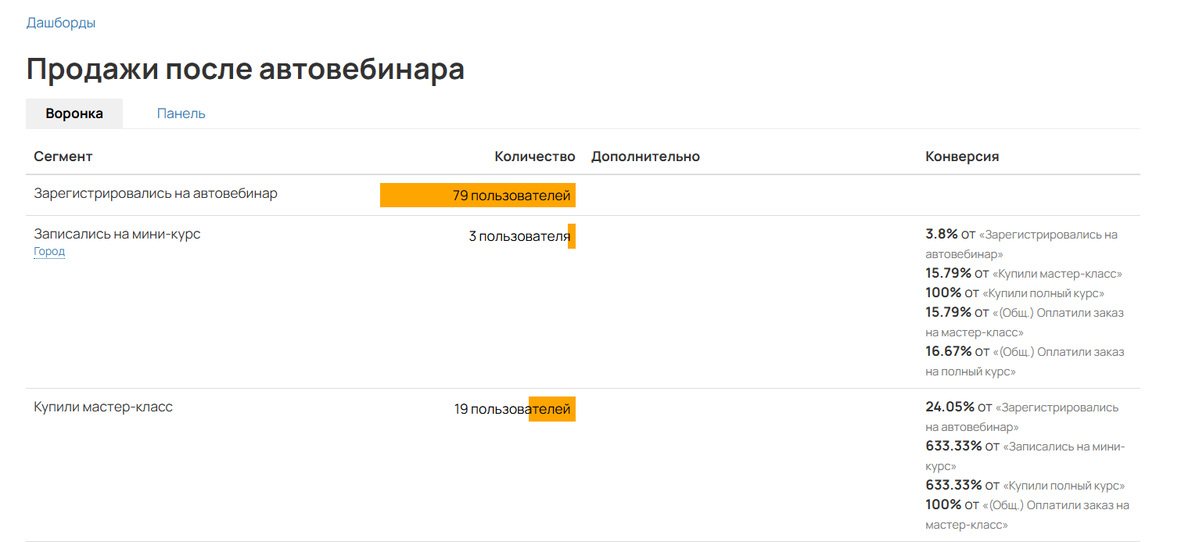Click the 16.67% conversion value
Viewport: 1199px width, 542px height.
[948, 352]
